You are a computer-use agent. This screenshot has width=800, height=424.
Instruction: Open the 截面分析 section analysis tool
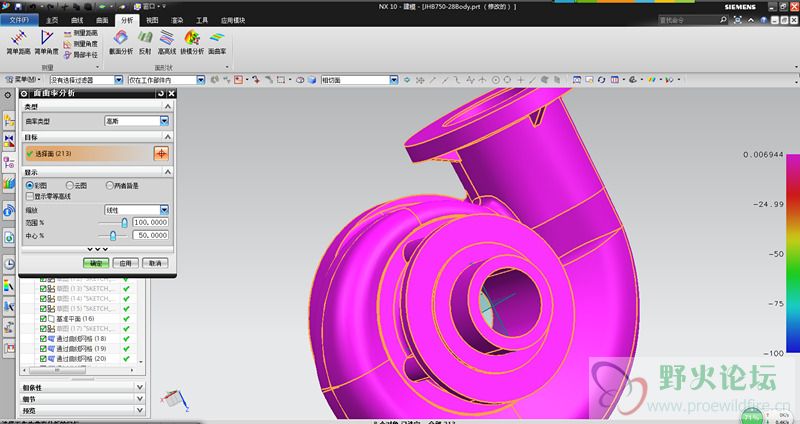121,39
